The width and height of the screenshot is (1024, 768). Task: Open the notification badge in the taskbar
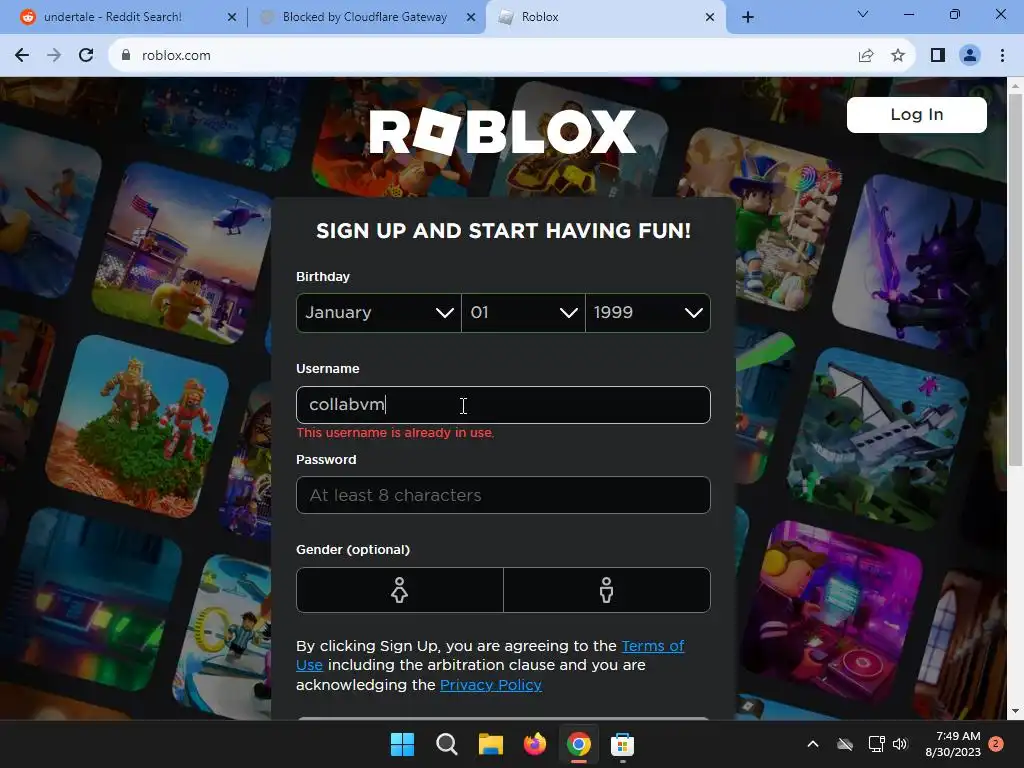(x=996, y=744)
